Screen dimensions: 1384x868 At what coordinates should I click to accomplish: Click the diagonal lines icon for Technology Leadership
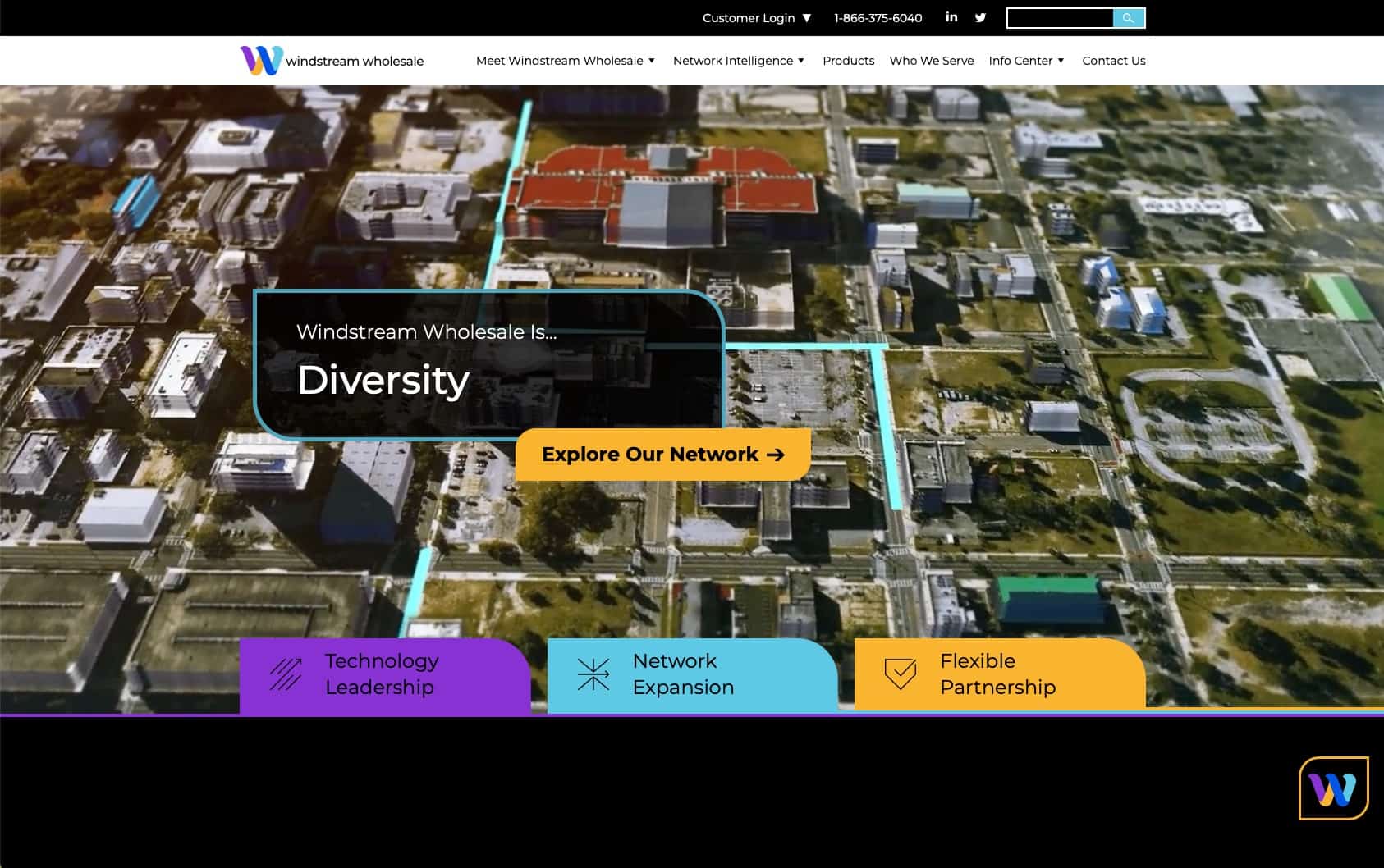(x=286, y=674)
